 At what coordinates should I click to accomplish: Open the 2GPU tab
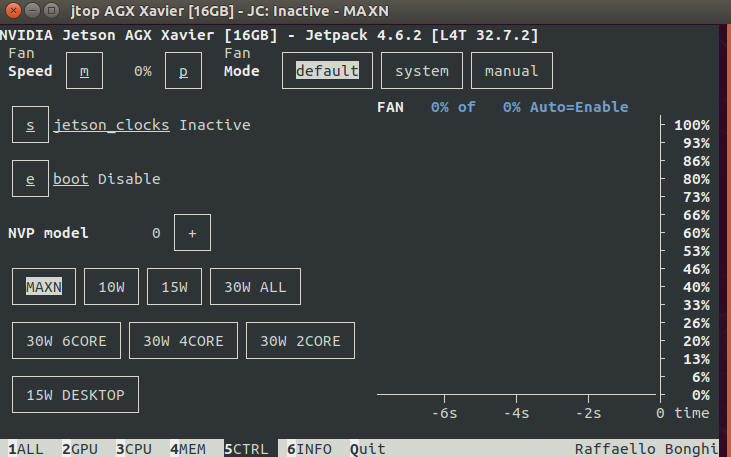80,449
